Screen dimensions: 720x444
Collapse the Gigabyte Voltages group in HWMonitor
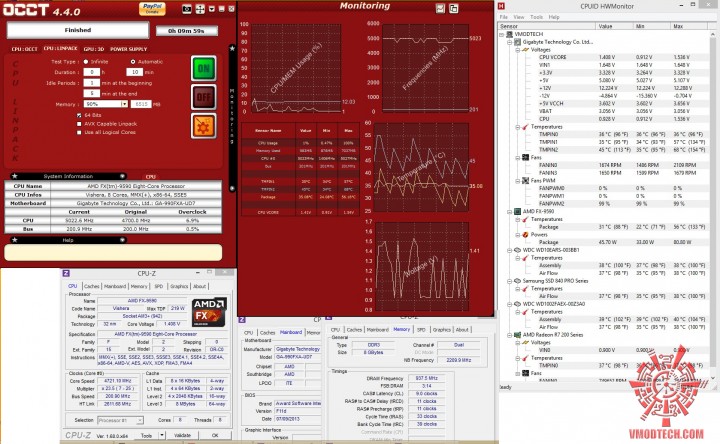click(x=518, y=50)
